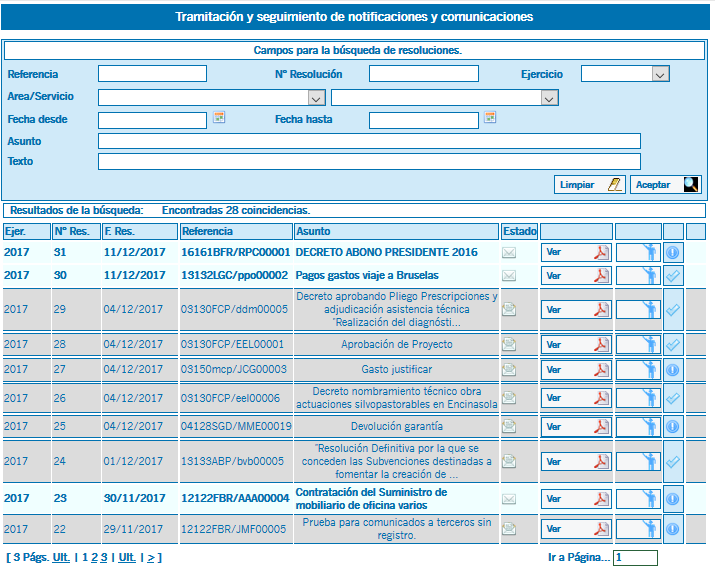
Task: Click the Ir a Página input box
Action: pyautogui.click(x=635, y=558)
